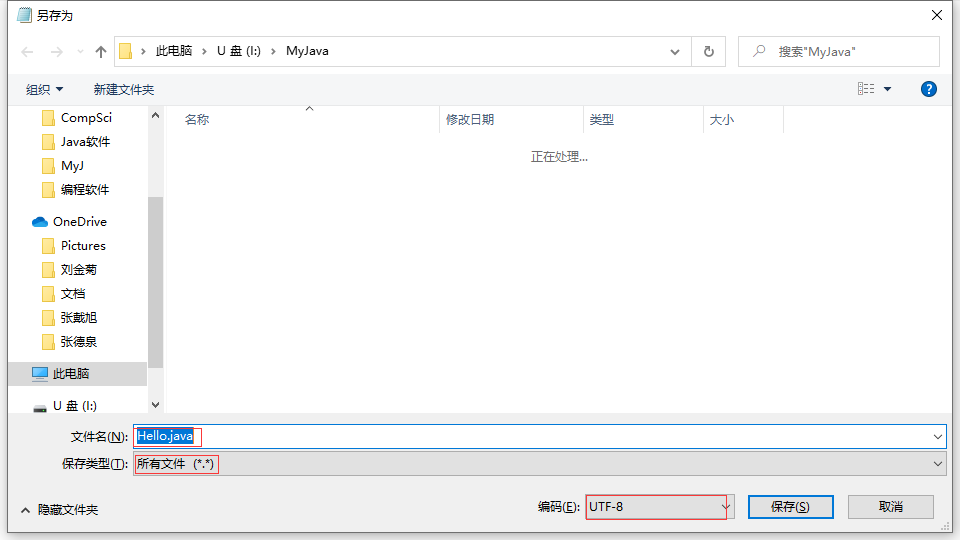Change the view layout icon
Viewport: 960px width, 540px height.
(866, 89)
